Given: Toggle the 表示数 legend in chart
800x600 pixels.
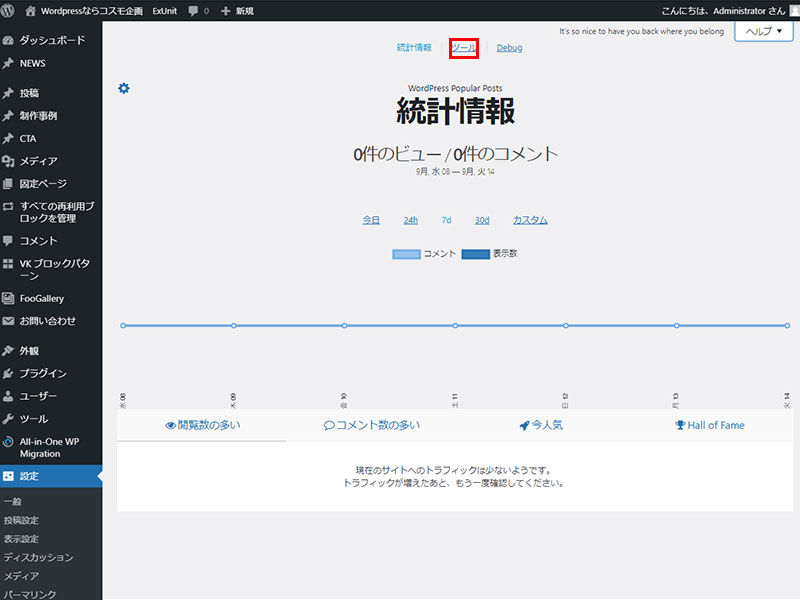Looking at the screenshot, I should (489, 254).
